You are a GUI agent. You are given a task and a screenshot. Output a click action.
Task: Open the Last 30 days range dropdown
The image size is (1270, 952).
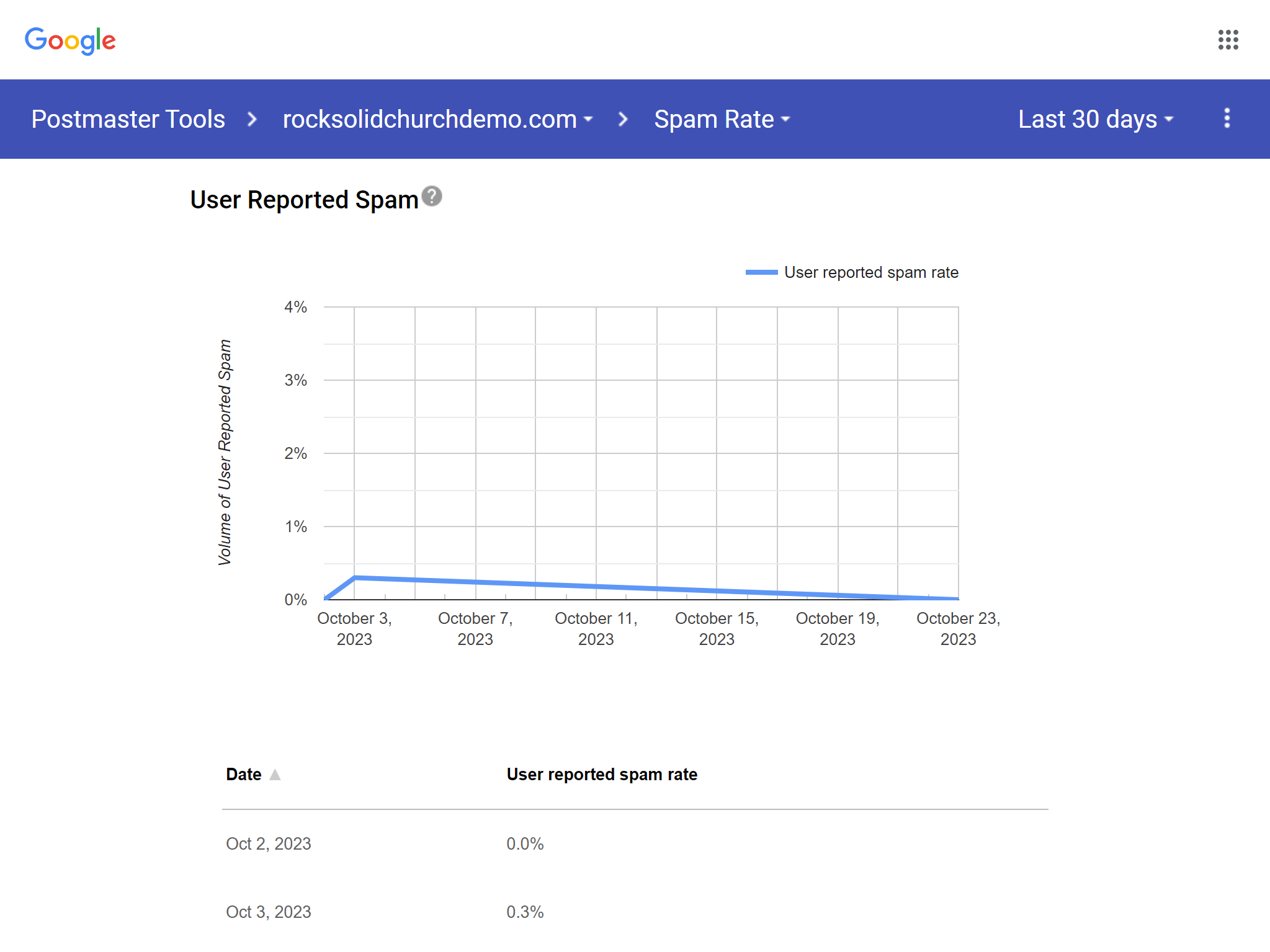point(1096,119)
